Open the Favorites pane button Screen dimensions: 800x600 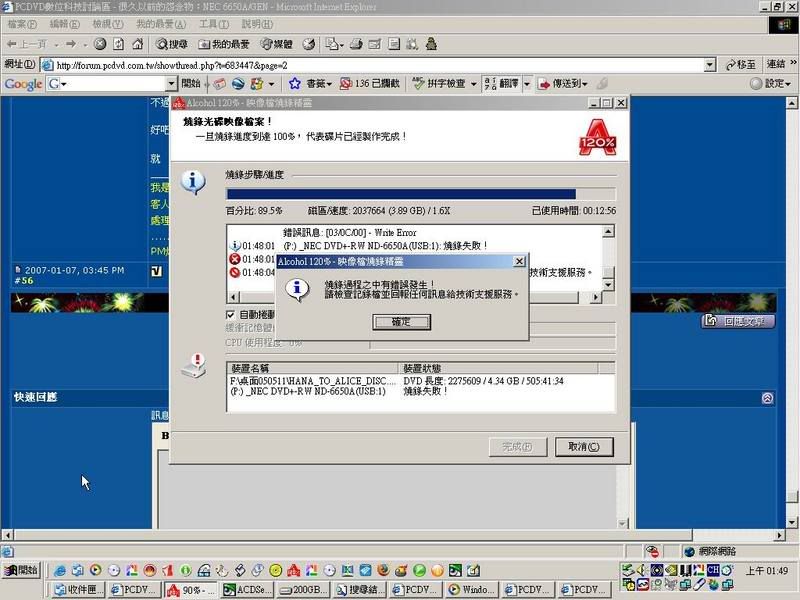[223, 44]
